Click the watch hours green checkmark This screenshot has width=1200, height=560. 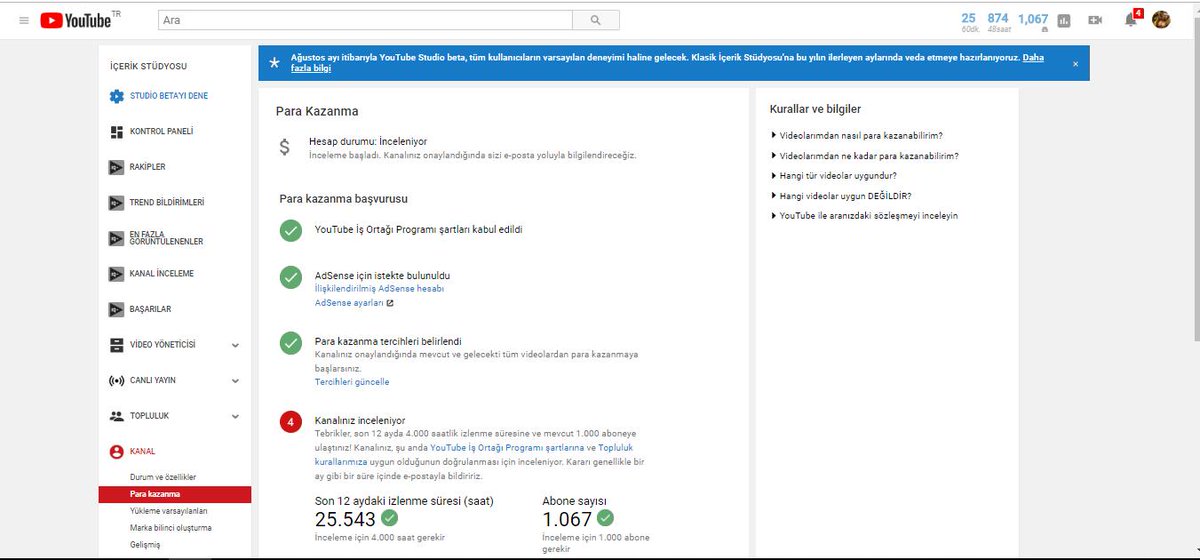coord(389,518)
